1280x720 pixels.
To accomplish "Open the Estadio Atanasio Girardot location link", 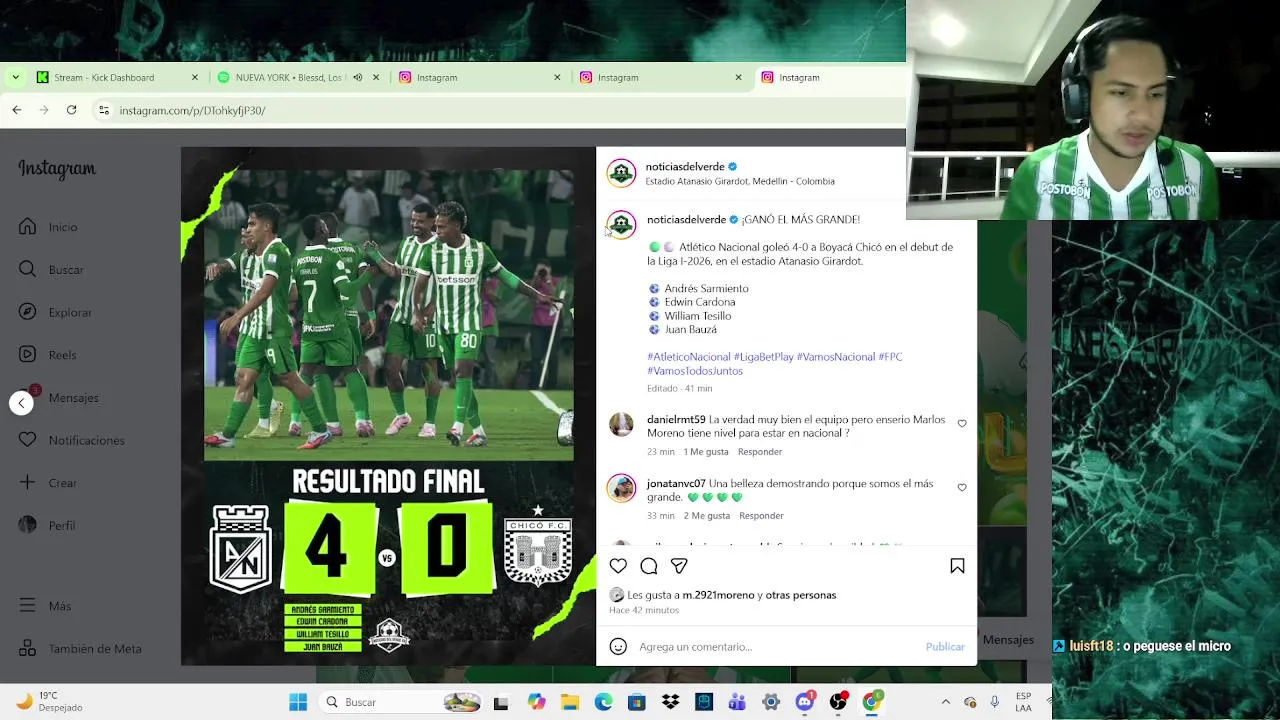I will [x=740, y=182].
